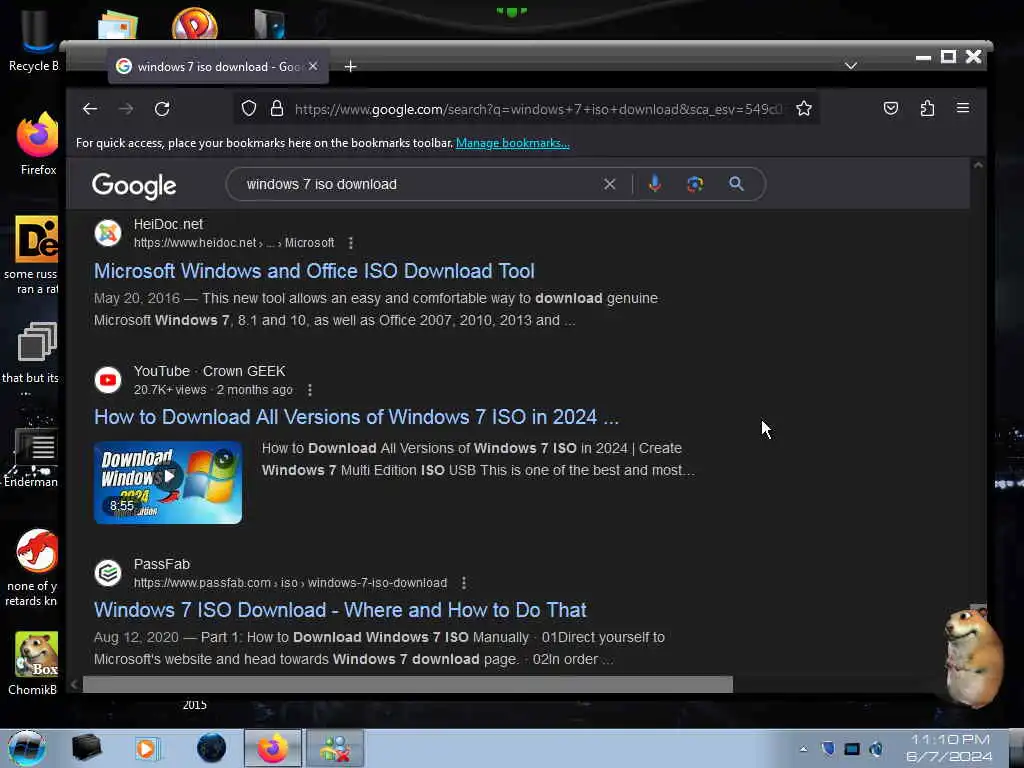Bookmark this page with the star icon

[804, 108]
